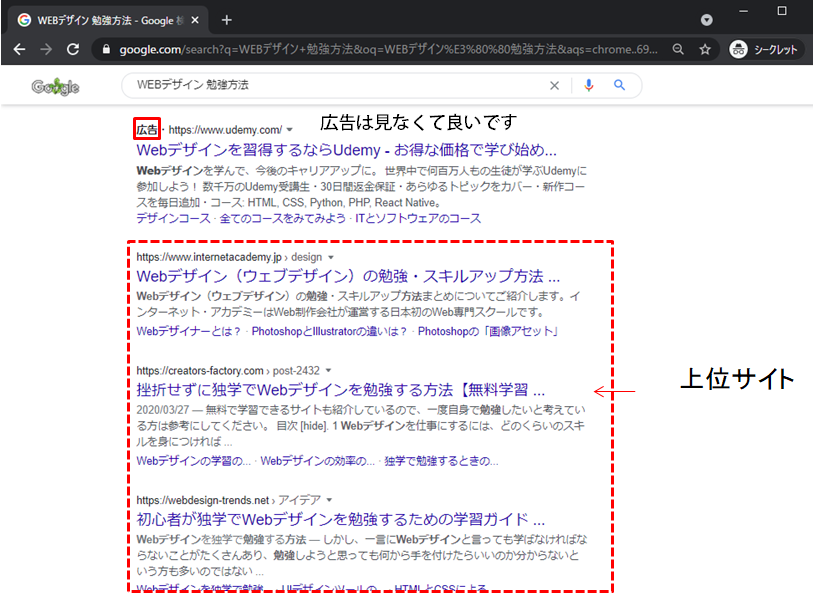
Task: Expand the arrow next to webdesign-trends.net URL
Action: point(329,500)
